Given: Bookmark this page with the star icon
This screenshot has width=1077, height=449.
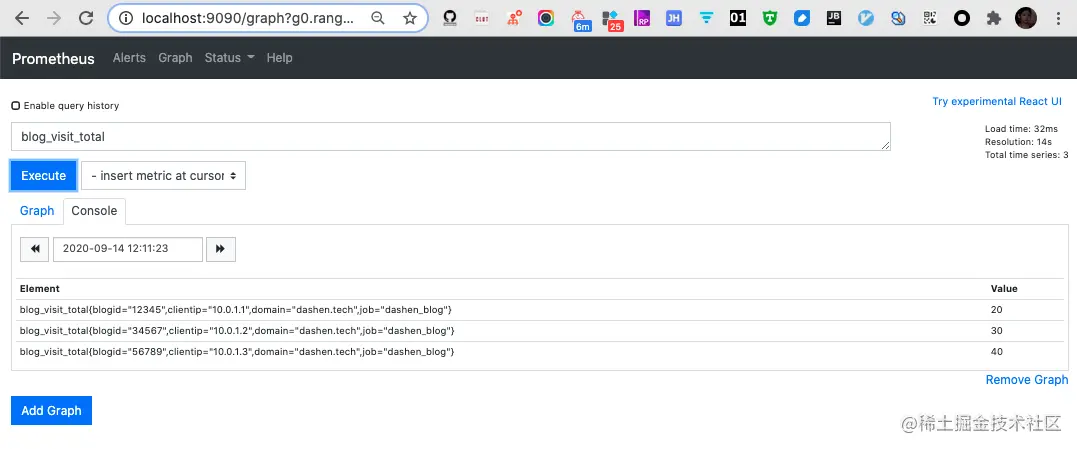Looking at the screenshot, I should (410, 19).
